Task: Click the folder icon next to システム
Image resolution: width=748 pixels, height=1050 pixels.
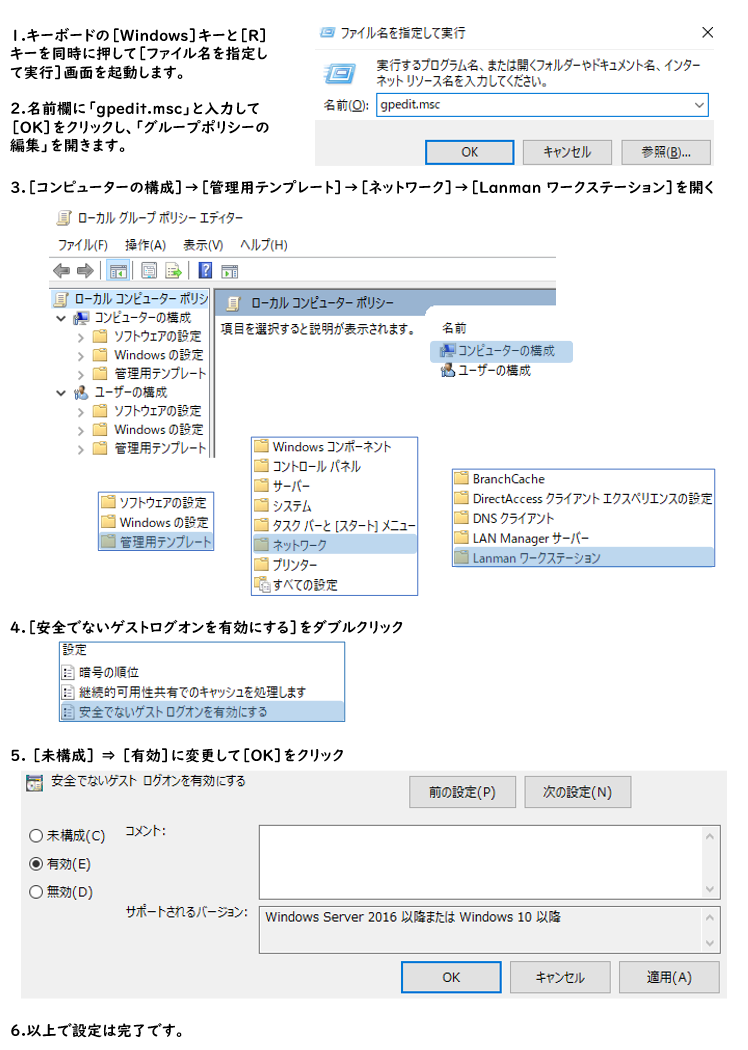Action: click(x=261, y=506)
